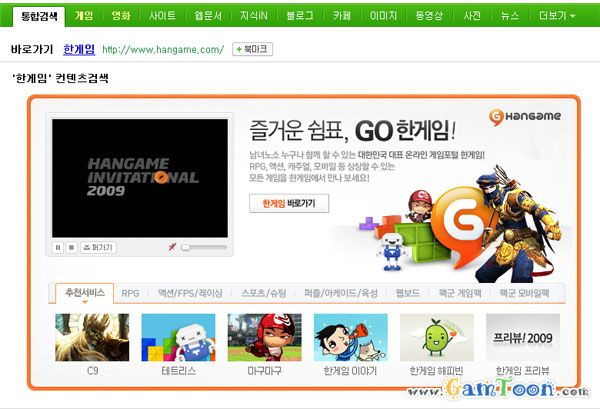Select the 스포츠/슈팅 tab
600x409 pixels.
[x=263, y=293]
